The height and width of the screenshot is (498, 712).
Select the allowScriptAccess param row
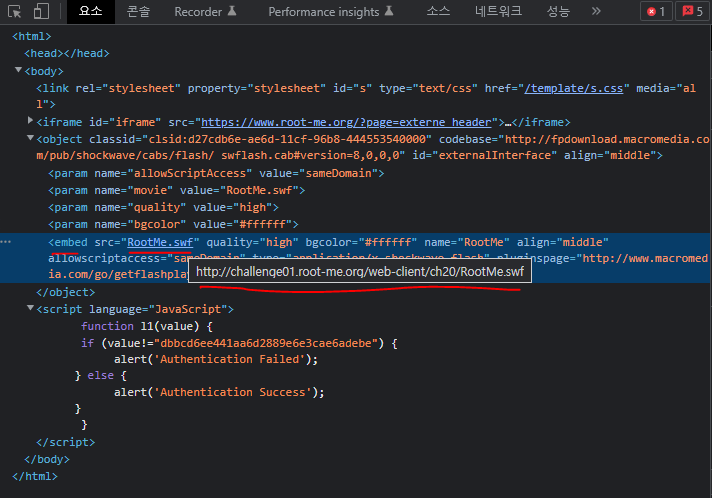click(216, 173)
